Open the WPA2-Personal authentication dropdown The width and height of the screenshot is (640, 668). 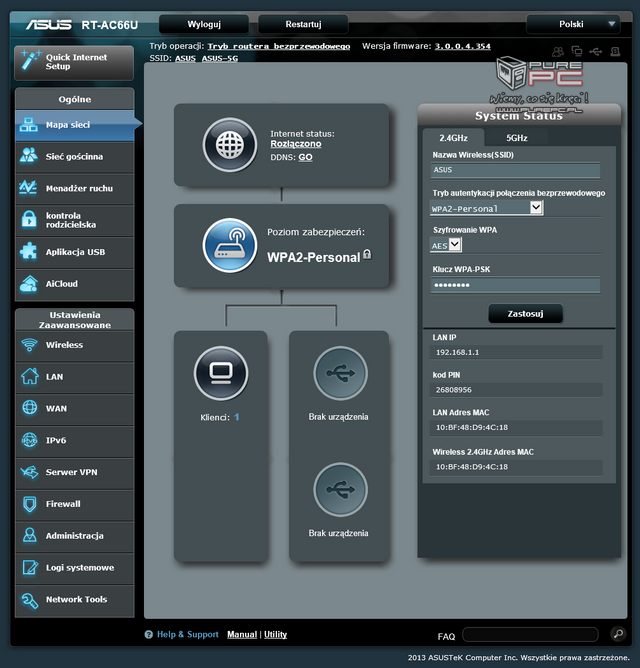coord(486,208)
